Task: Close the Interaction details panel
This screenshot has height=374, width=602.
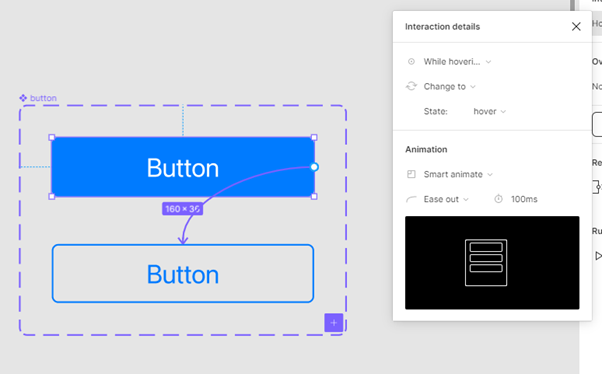Action: (x=576, y=26)
